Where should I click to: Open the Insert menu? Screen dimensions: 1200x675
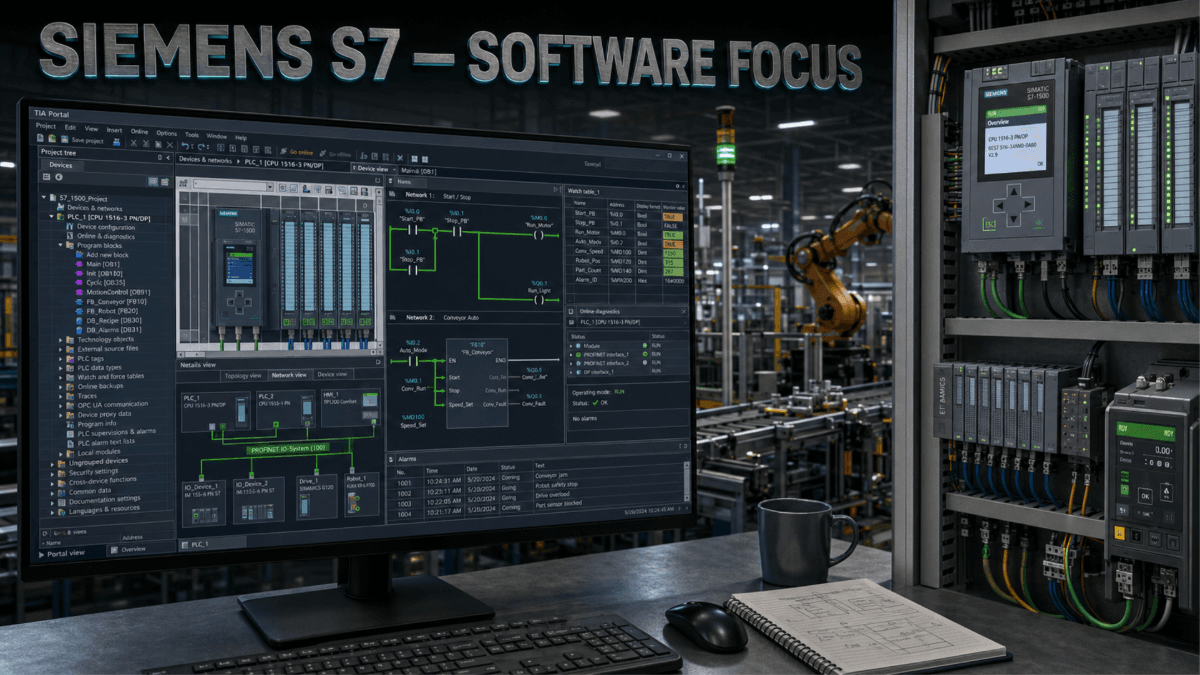coord(114,130)
